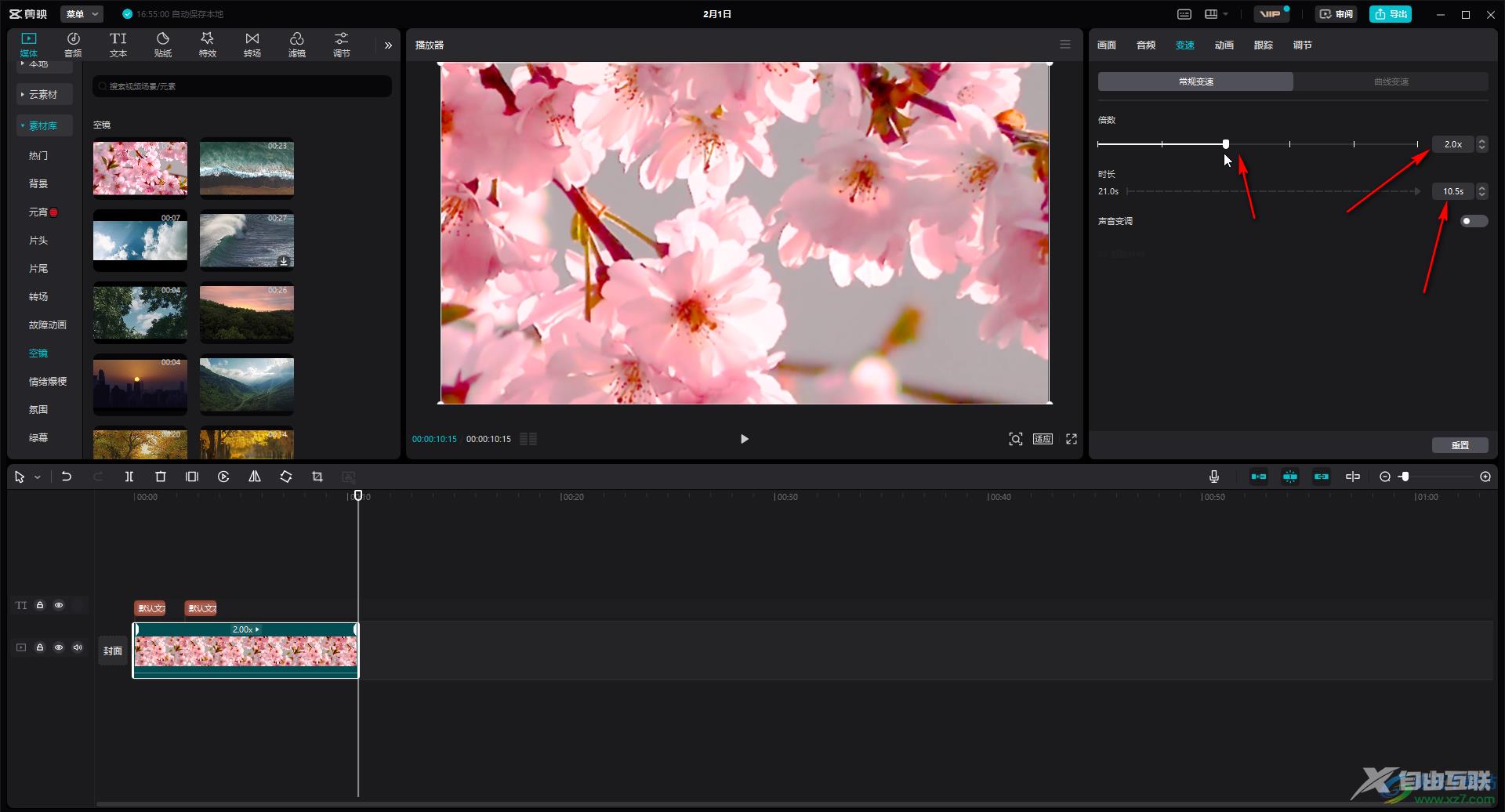Toggle the track linkage button
This screenshot has height=812, width=1505.
tap(1322, 477)
